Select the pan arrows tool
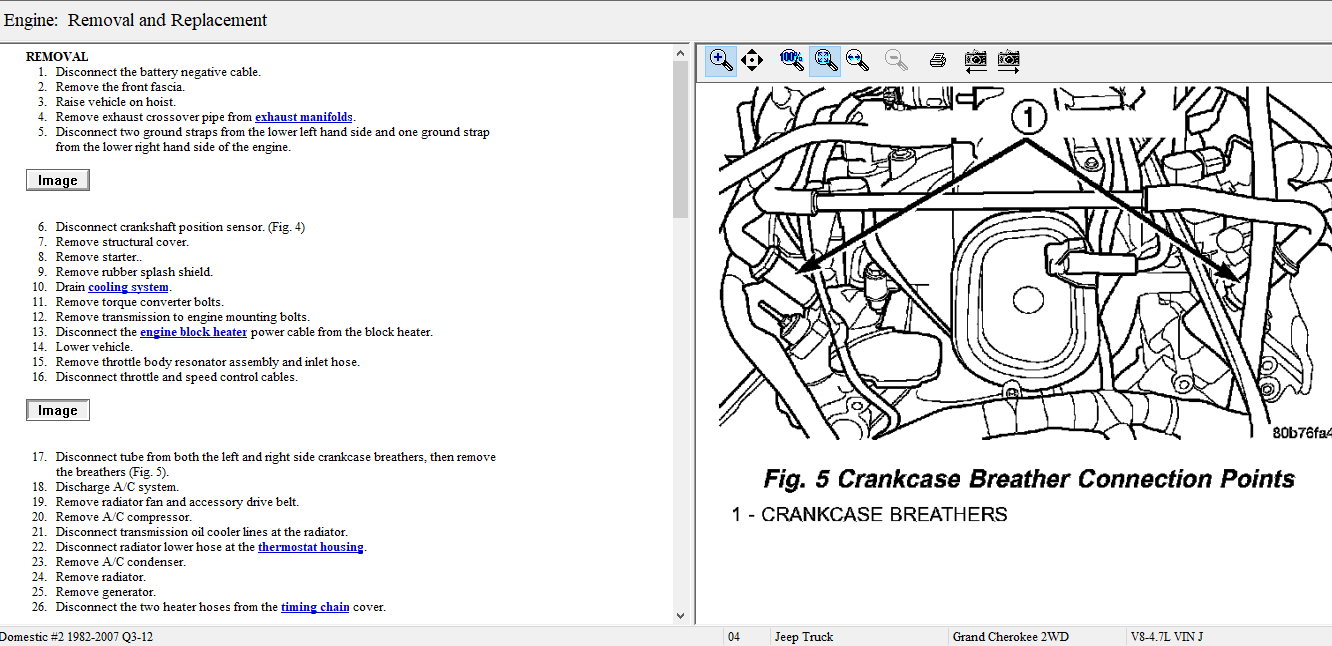Screen dimensions: 1332x646 753,60
